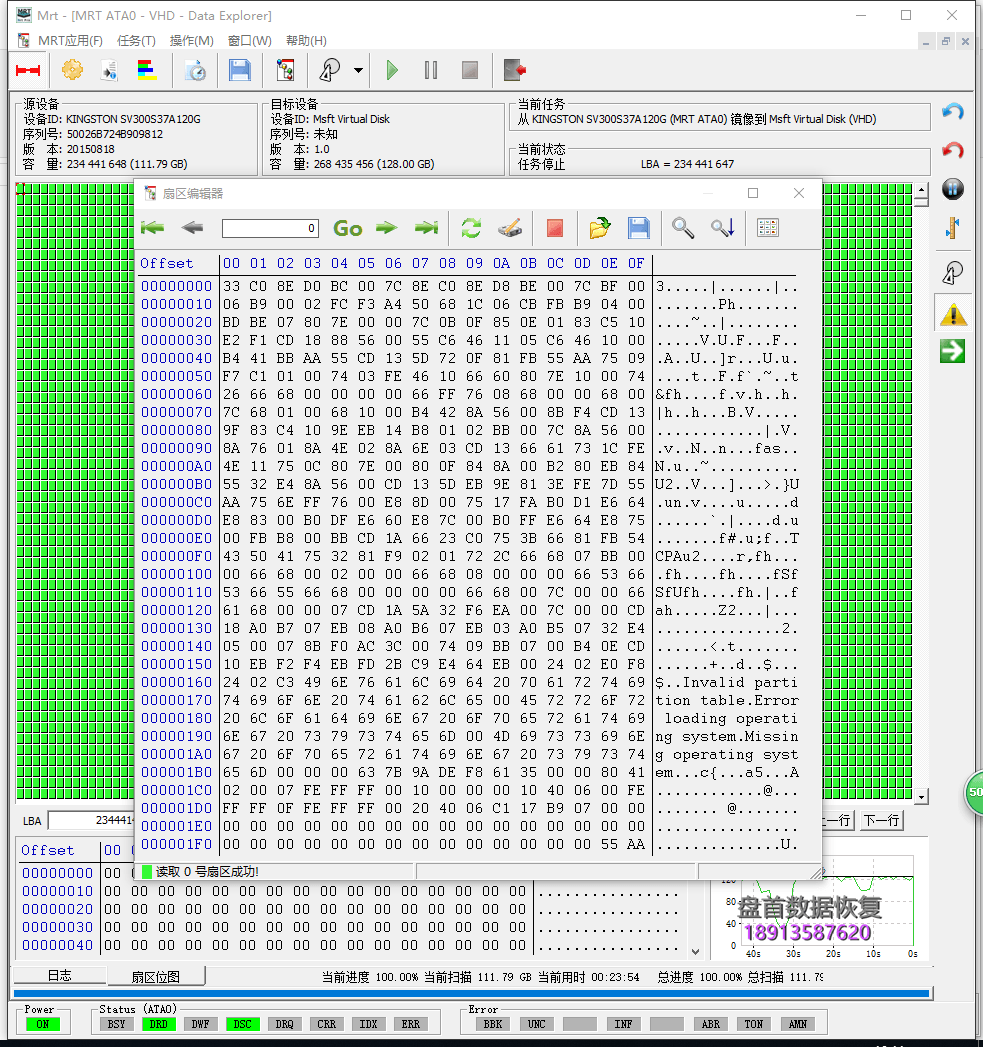Screen dimensions: 983x1047
Task: Open the MRT应用(F) menu
Action: coord(70,41)
